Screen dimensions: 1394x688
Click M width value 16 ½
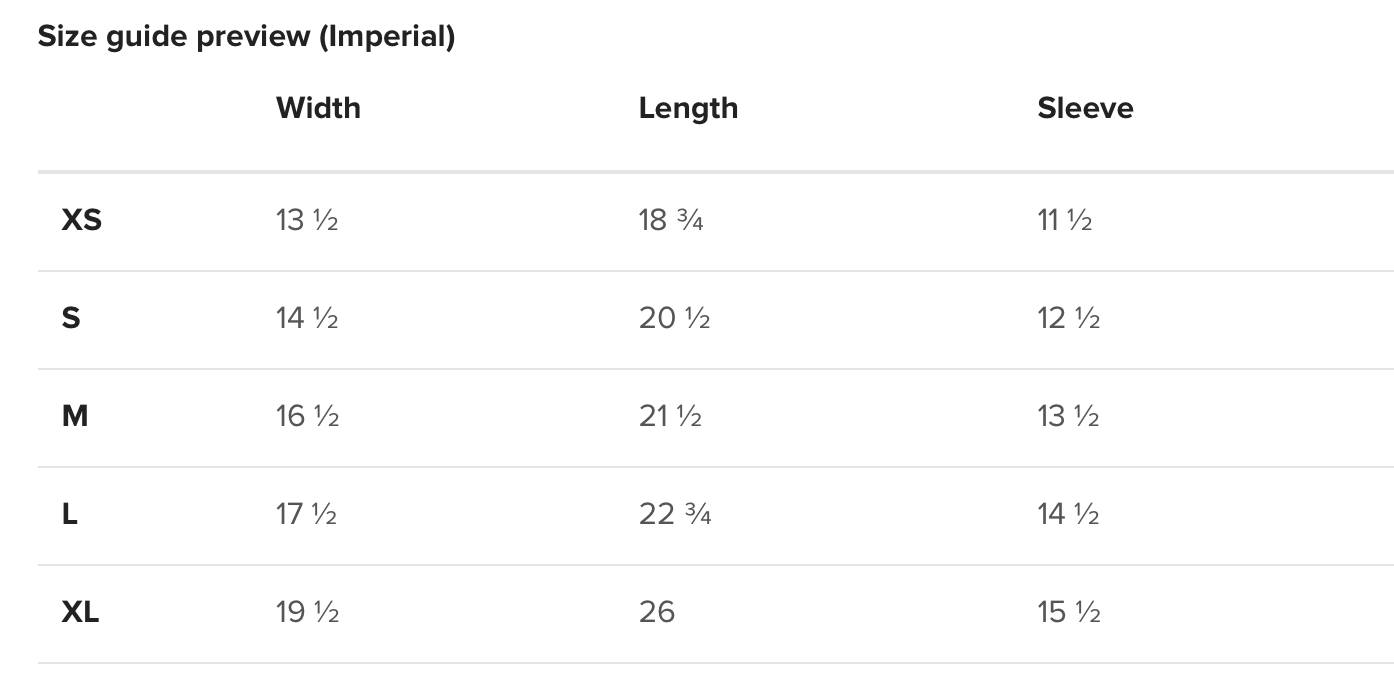click(308, 416)
